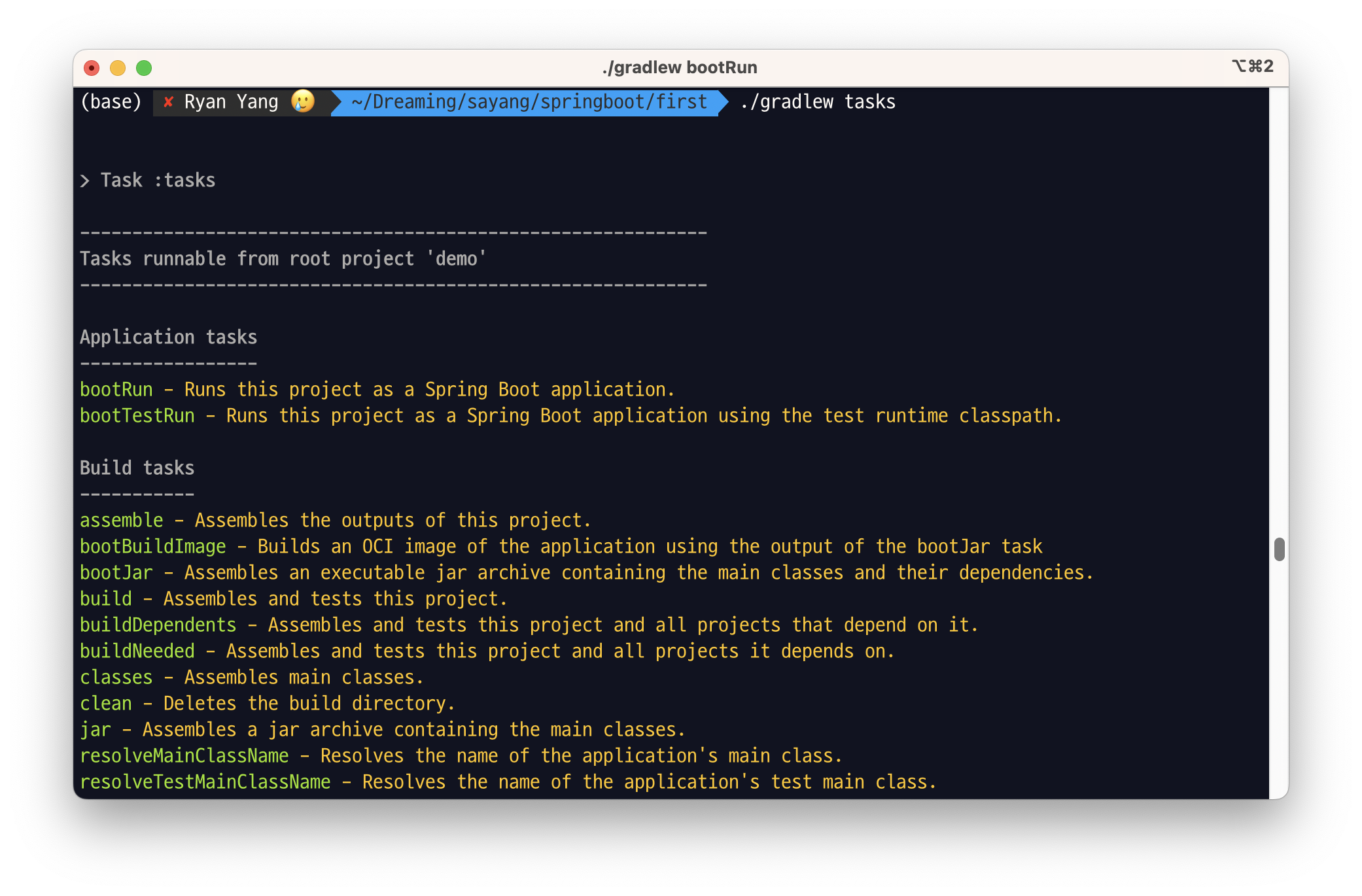Click the red X error status icon

pyautogui.click(x=168, y=102)
